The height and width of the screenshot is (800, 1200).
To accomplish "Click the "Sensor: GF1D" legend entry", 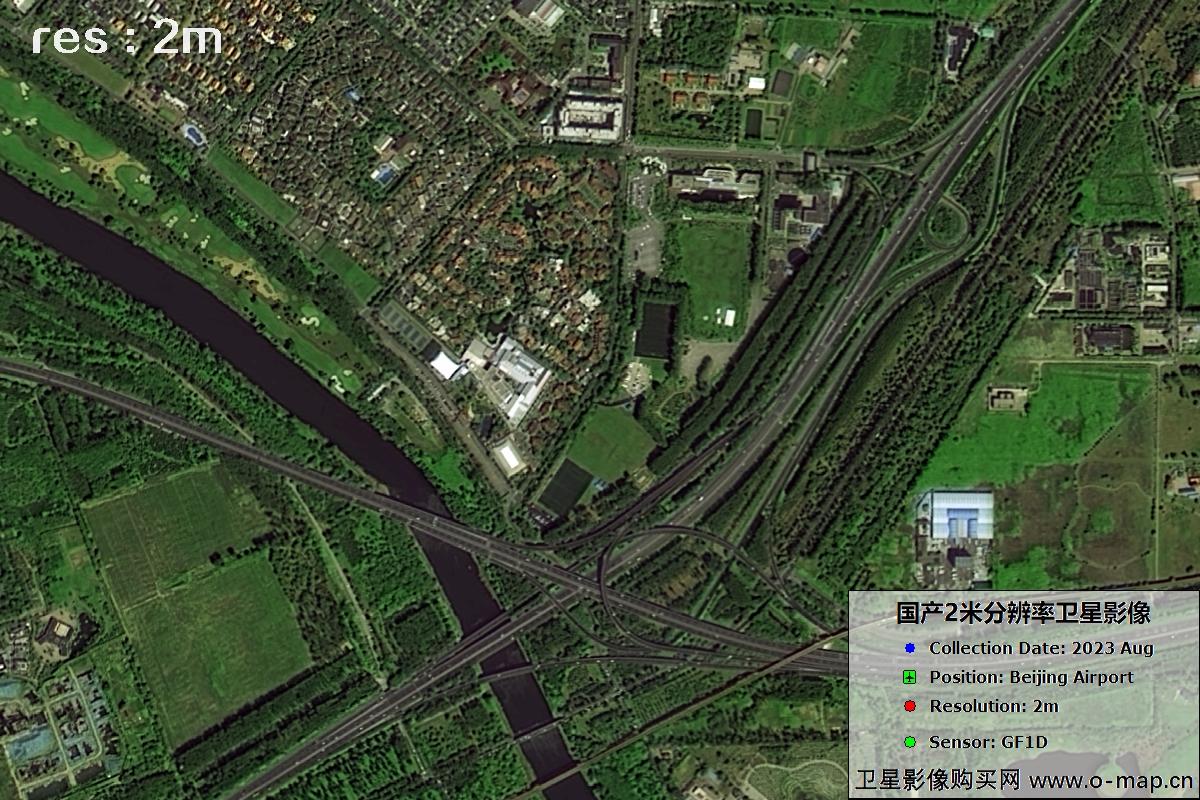I will pyautogui.click(x=988, y=742).
